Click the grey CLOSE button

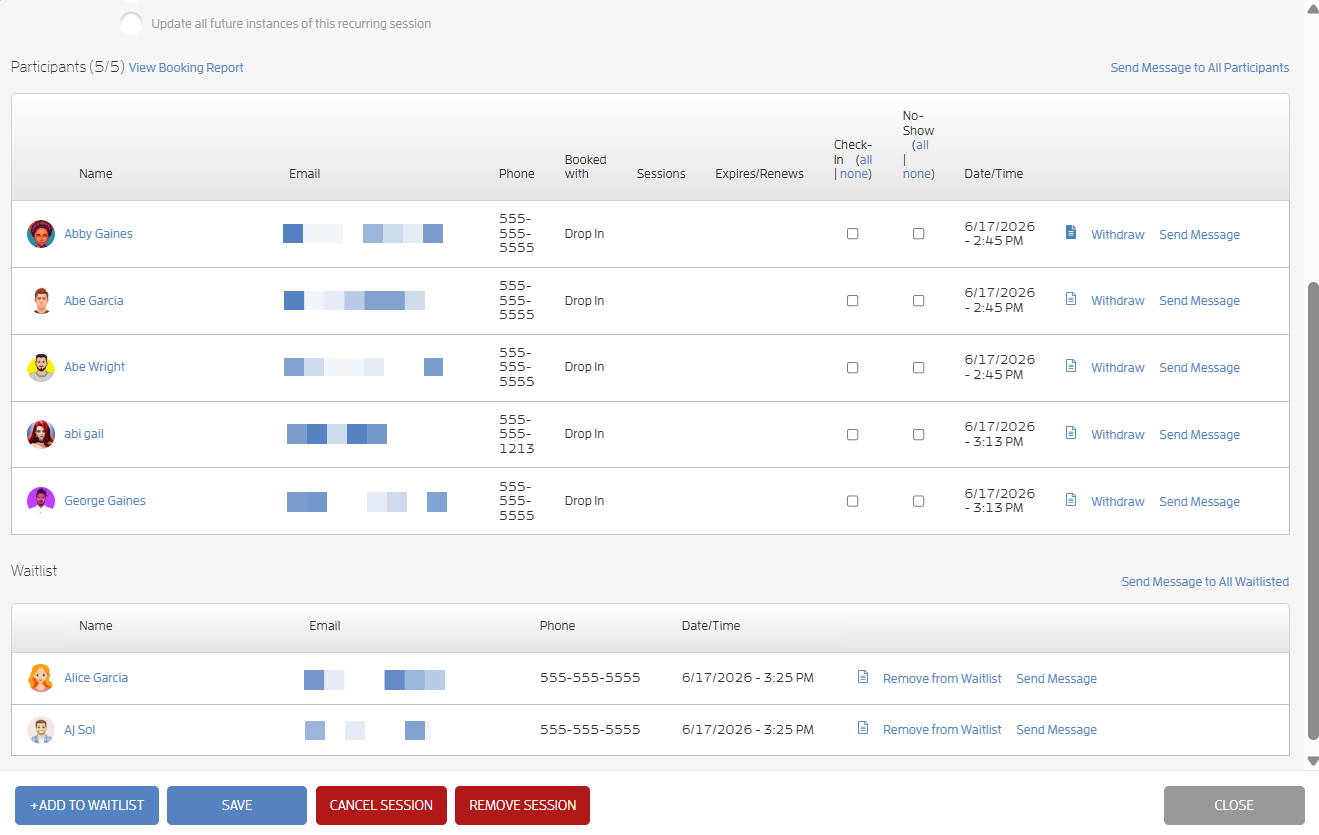point(1234,805)
